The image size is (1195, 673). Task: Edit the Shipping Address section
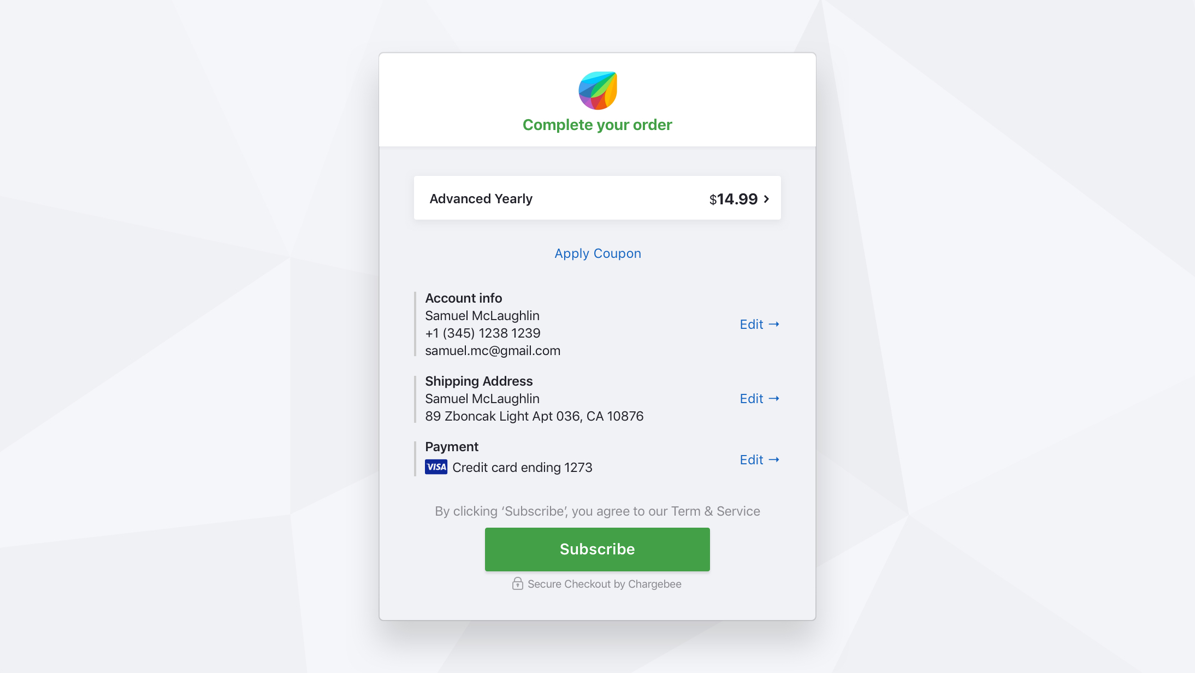point(751,398)
